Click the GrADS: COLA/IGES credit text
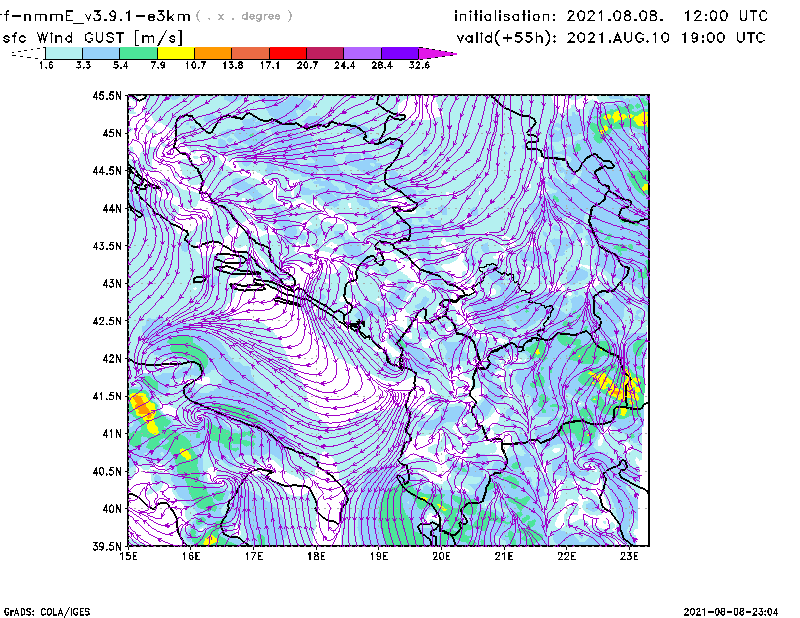 pyautogui.click(x=47, y=612)
